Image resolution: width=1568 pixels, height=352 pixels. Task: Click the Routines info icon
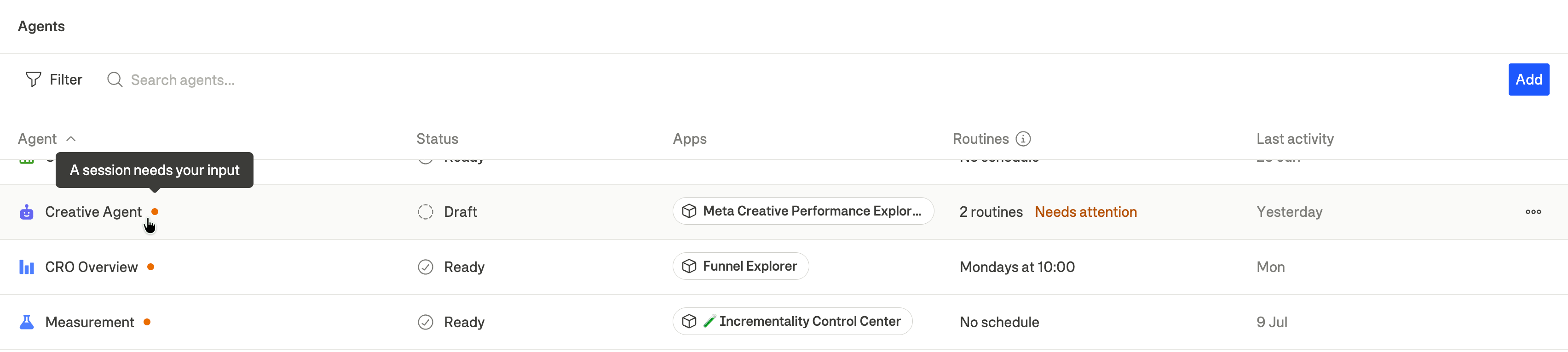coord(1023,139)
